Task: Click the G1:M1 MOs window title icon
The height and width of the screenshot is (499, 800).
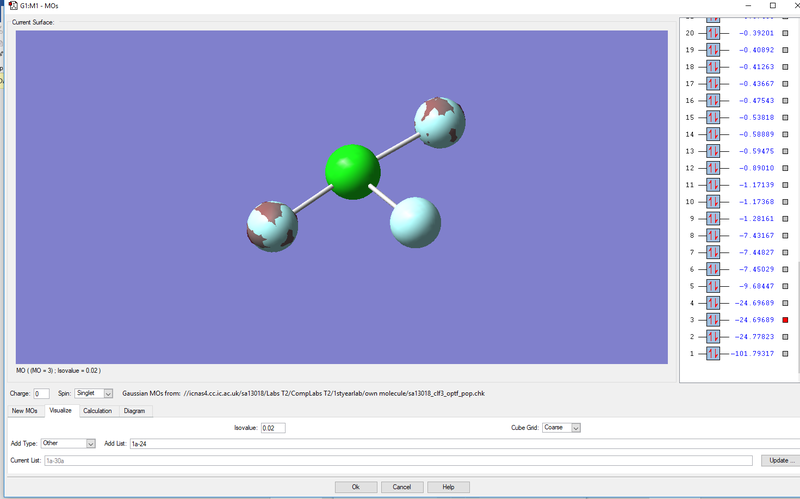Action: [x=13, y=6]
